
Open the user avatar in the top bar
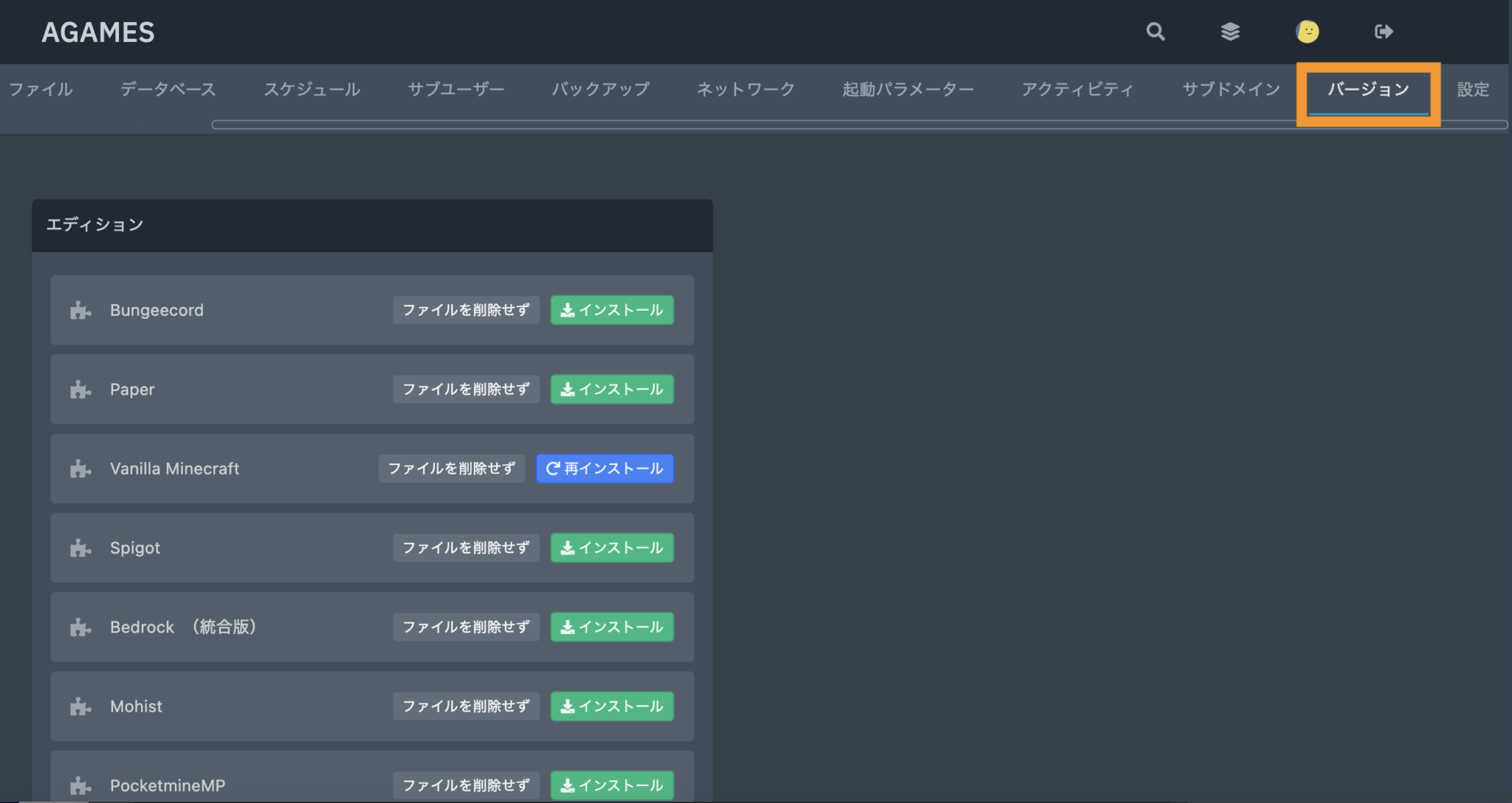point(1307,32)
